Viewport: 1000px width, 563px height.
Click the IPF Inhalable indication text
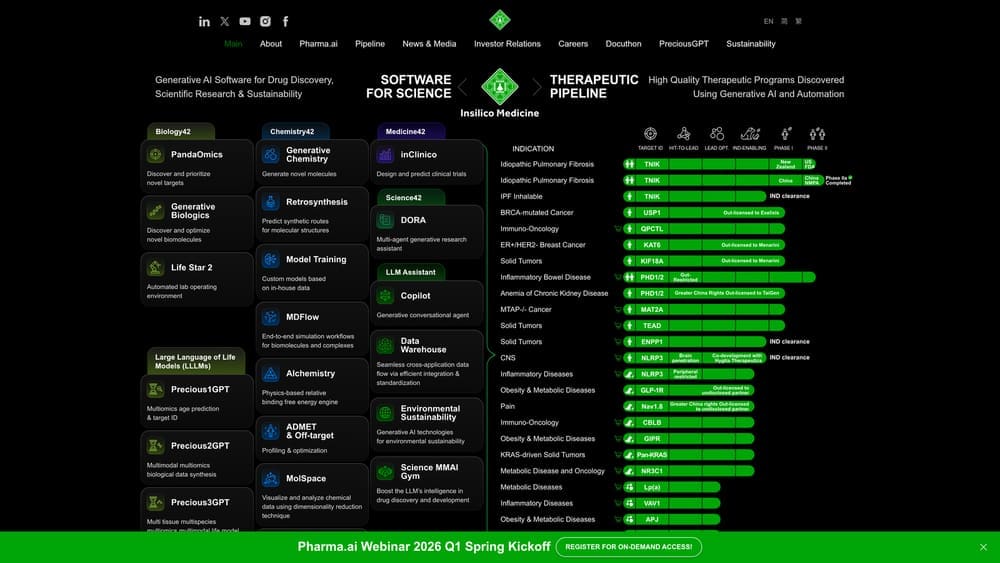[522, 196]
